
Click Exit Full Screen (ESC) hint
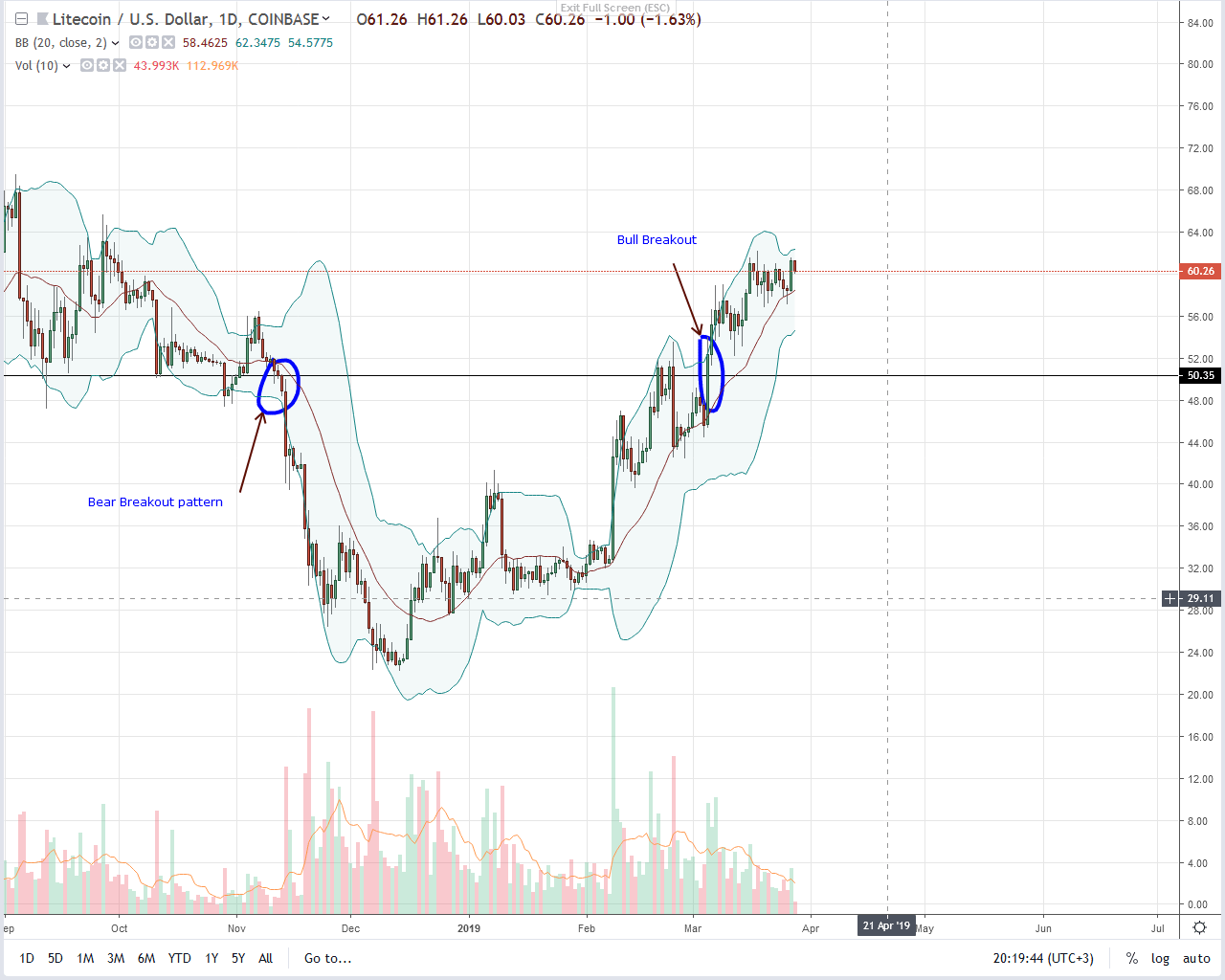(x=615, y=8)
